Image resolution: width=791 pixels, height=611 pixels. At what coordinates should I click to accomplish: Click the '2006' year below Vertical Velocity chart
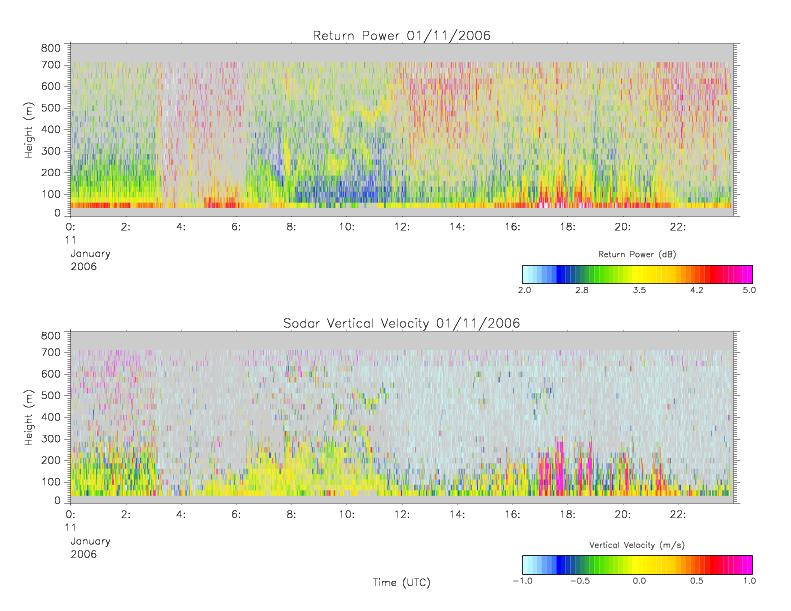pyautogui.click(x=84, y=554)
